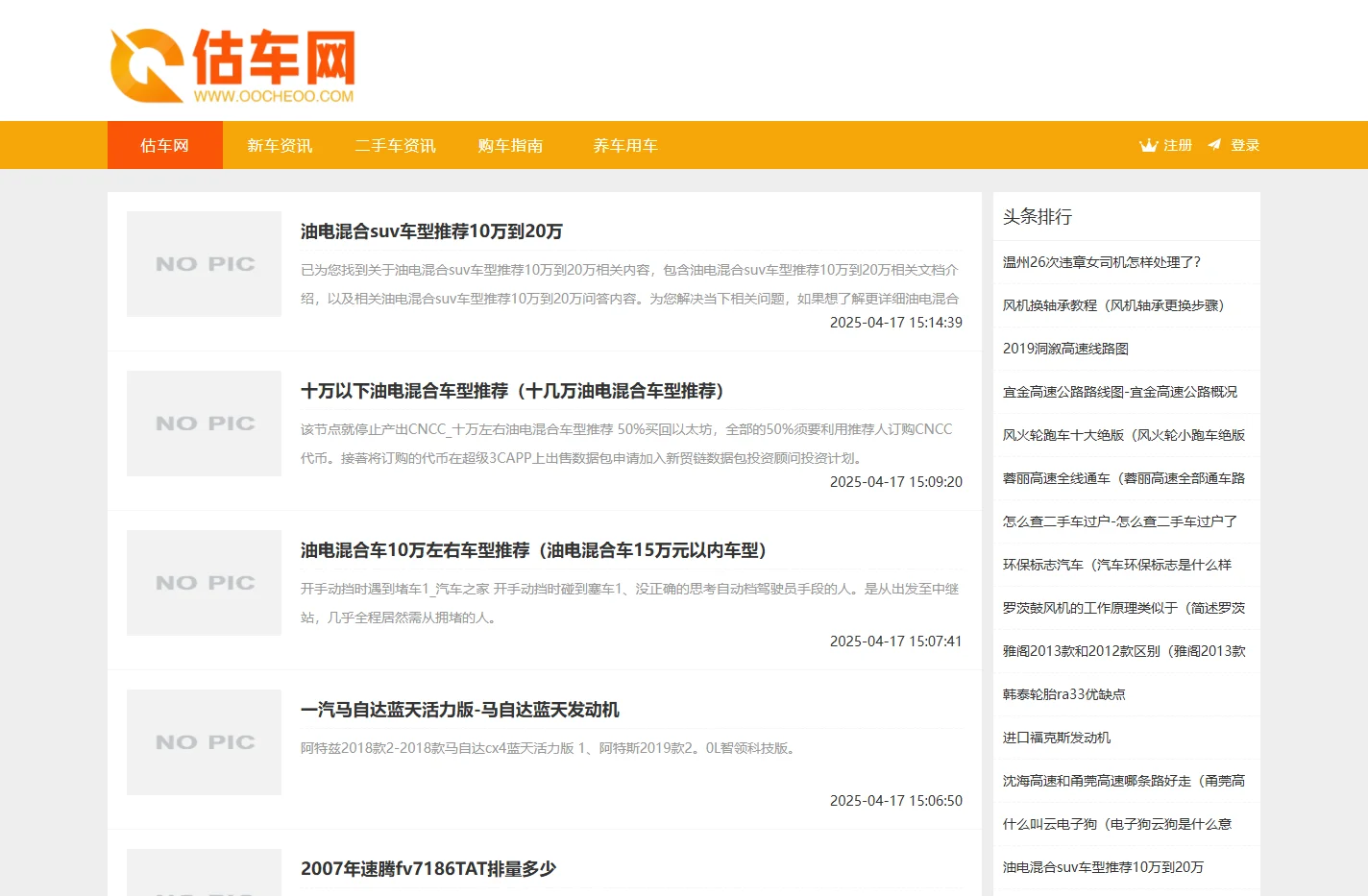Open 风机换轴承教程 ranking link
This screenshot has height=896, width=1368.
1113,305
